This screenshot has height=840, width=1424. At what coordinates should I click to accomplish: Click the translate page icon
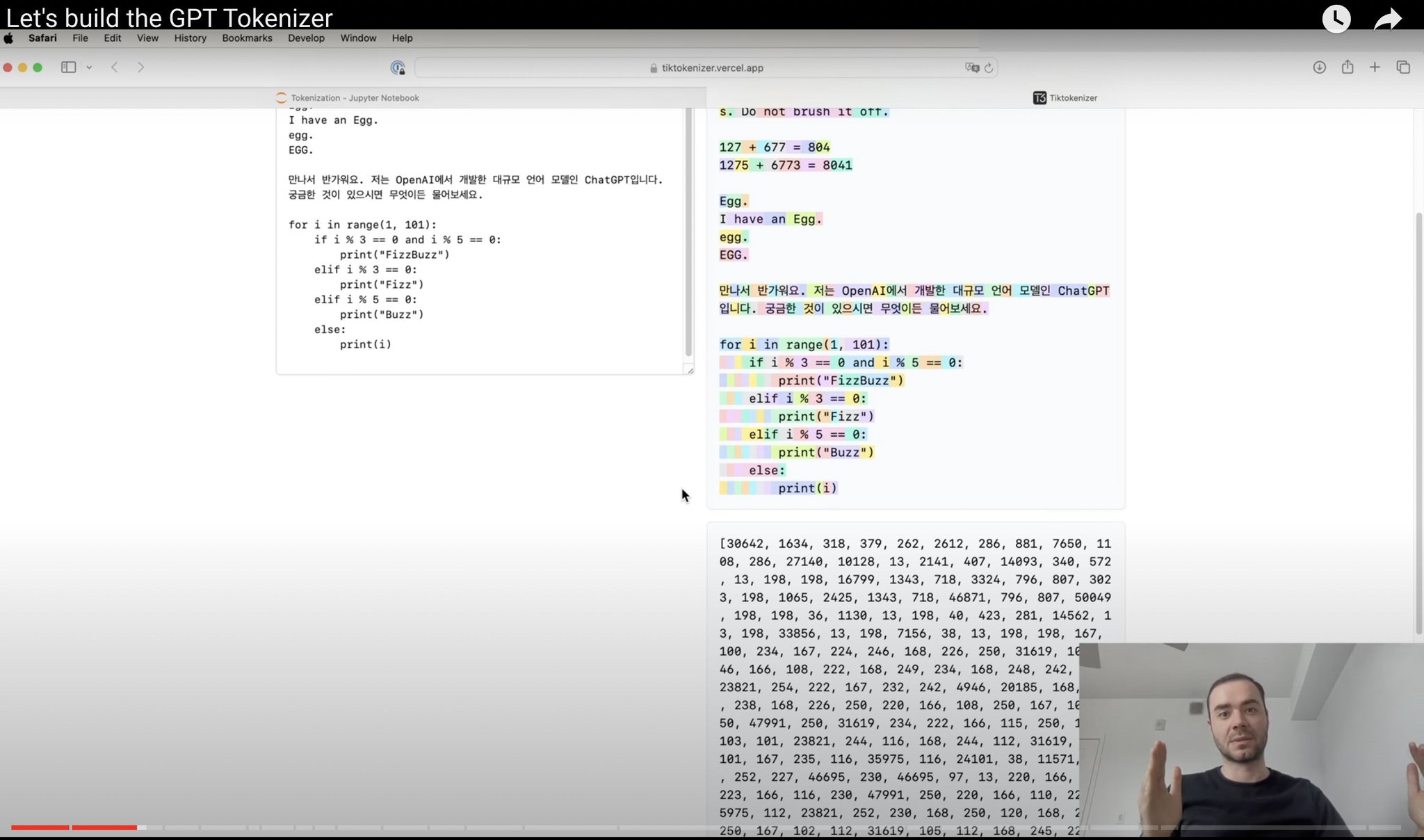(x=971, y=67)
